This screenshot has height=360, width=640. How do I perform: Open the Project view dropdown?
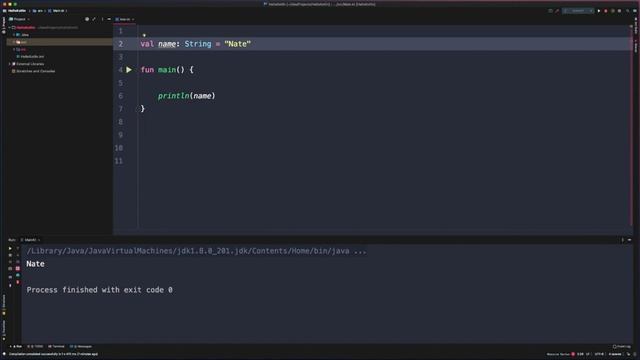[x=19, y=19]
